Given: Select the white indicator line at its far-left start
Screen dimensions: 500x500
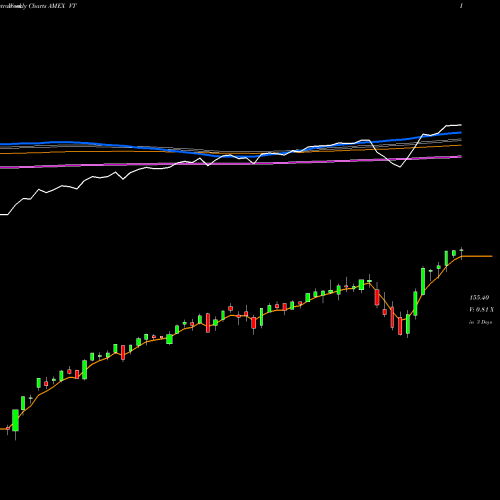Looking at the screenshot, I should click(3, 215).
